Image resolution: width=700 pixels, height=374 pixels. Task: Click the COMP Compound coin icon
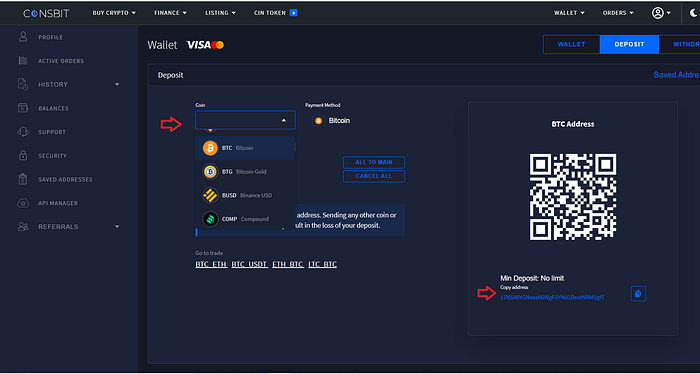pos(210,219)
